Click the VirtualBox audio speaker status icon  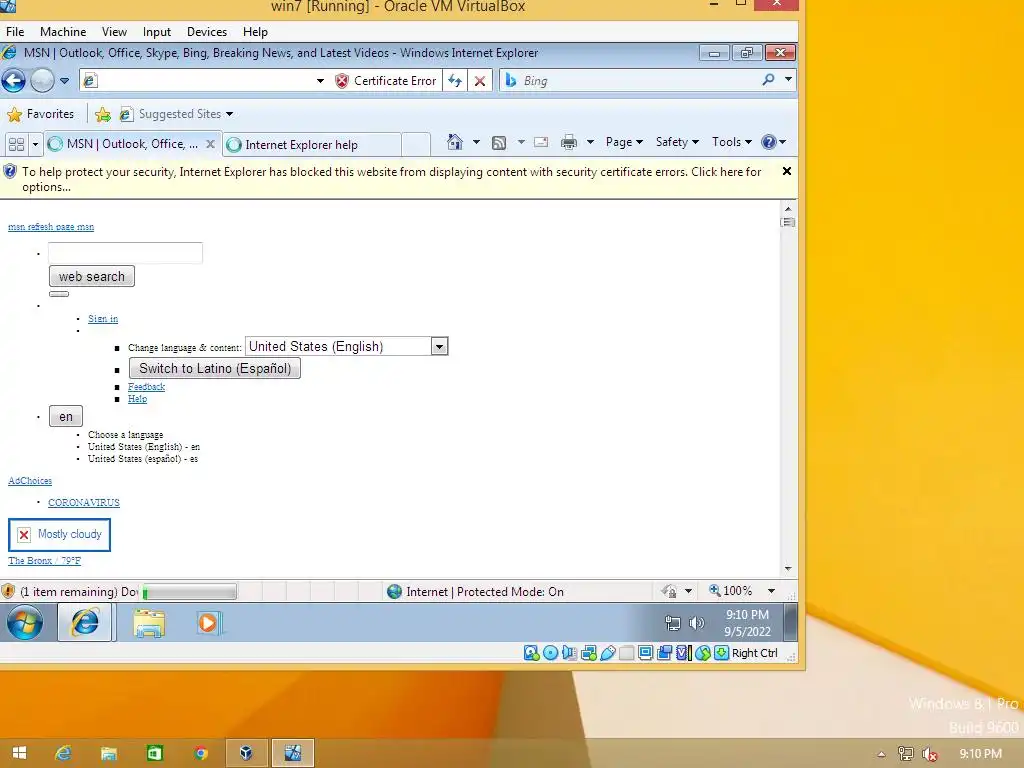pos(569,652)
